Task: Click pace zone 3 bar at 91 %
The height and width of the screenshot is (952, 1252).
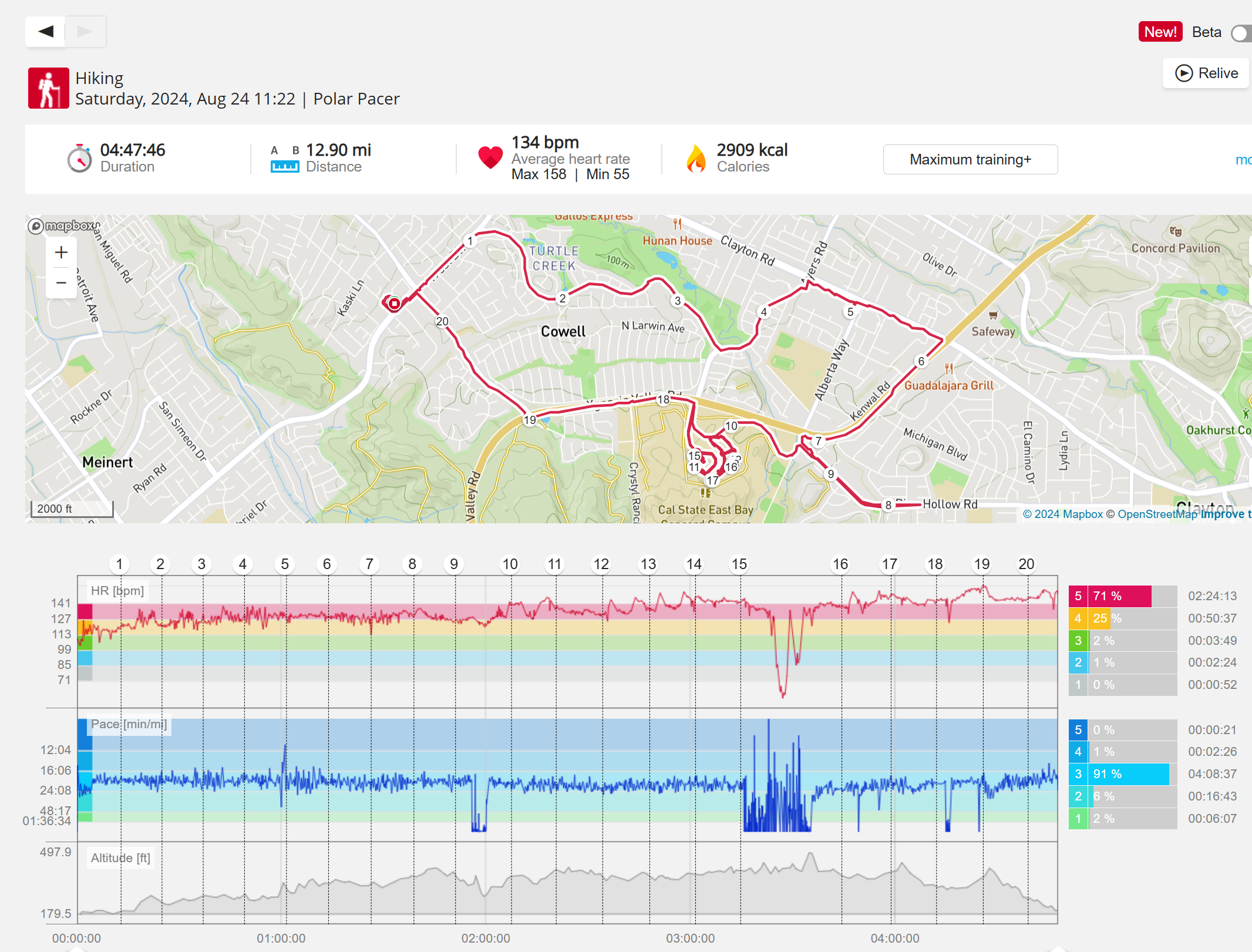Action: pos(1127,774)
